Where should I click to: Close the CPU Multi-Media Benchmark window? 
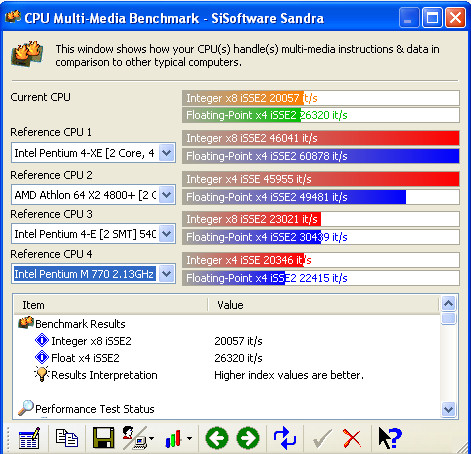[x=455, y=17]
